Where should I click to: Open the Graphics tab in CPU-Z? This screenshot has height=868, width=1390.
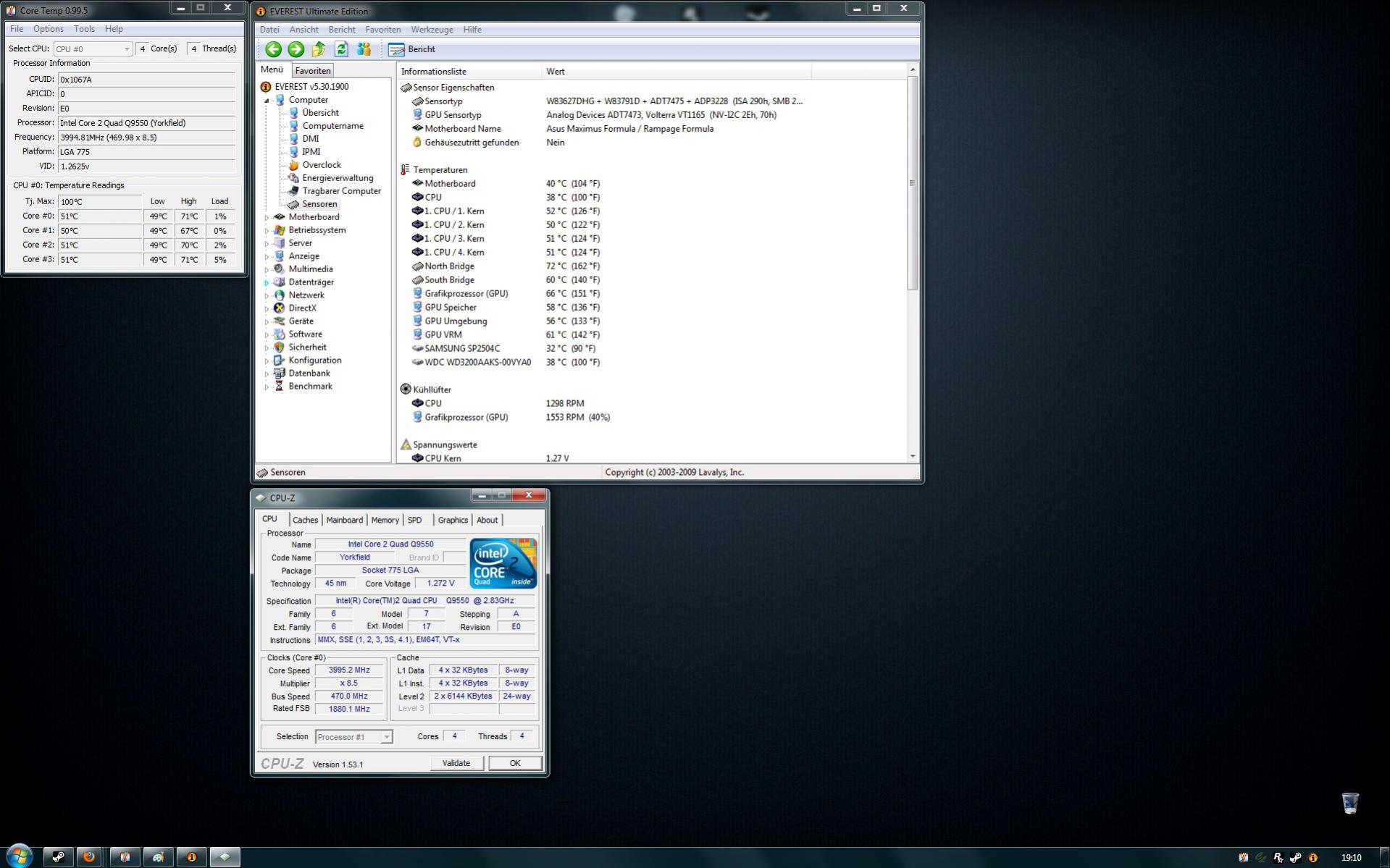453,520
